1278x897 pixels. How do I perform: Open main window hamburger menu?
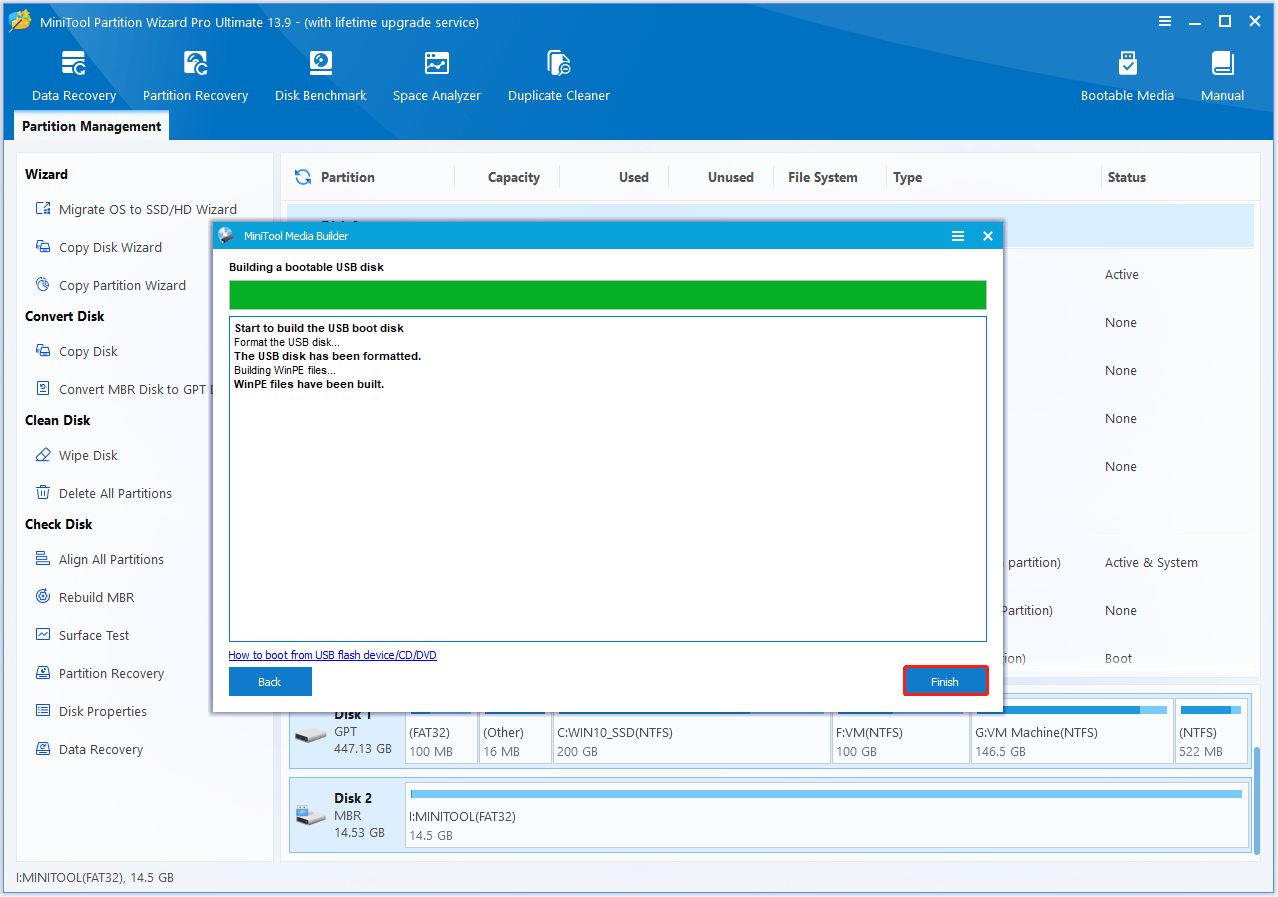[x=1165, y=21]
